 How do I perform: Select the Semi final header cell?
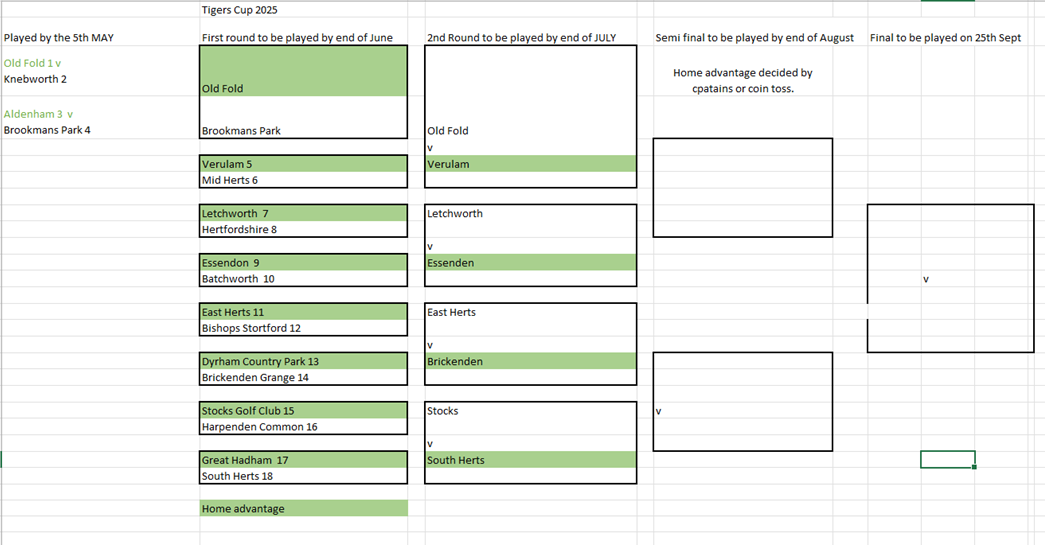[754, 38]
